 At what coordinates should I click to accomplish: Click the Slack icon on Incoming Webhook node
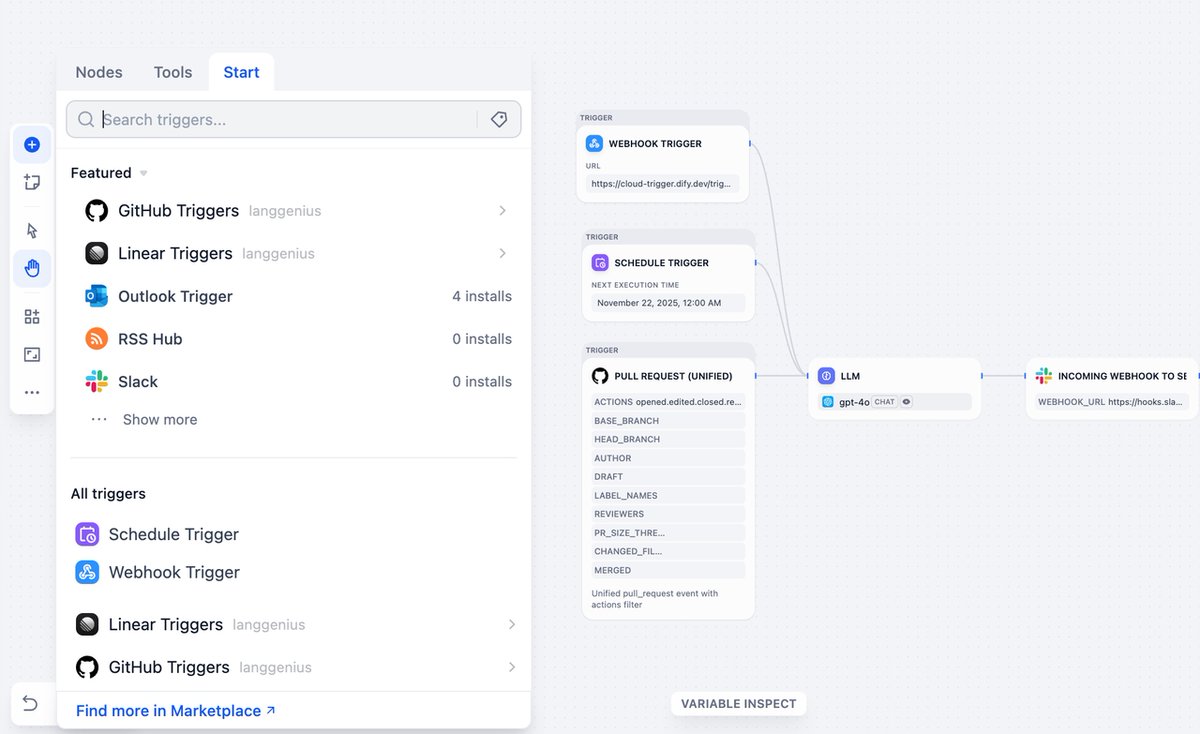click(1044, 376)
